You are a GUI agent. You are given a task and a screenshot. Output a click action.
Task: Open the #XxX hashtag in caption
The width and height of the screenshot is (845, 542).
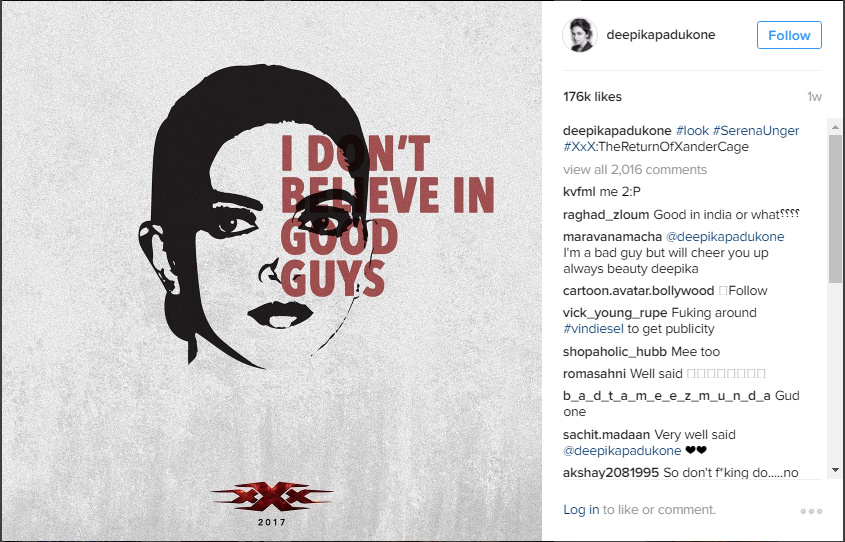click(579, 147)
